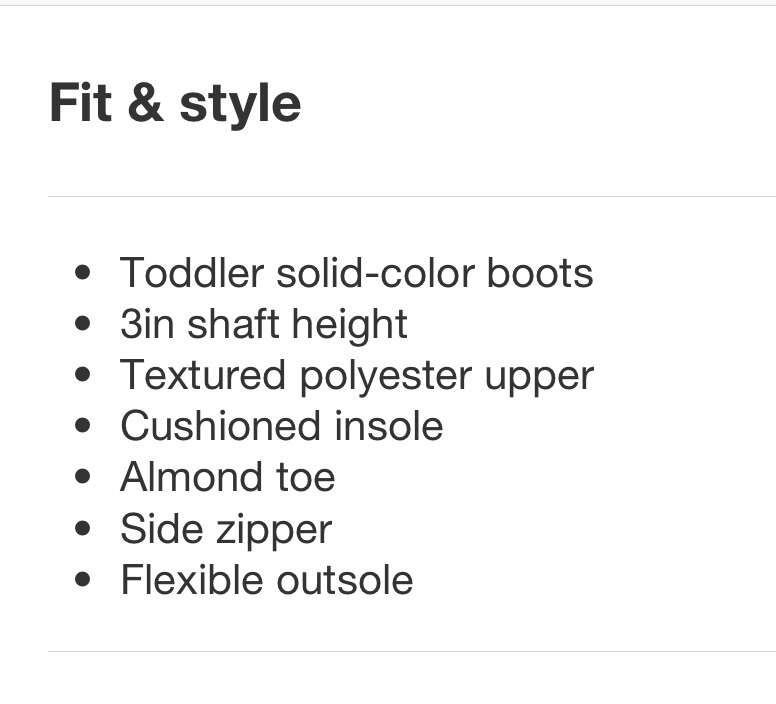Image resolution: width=776 pixels, height=704 pixels.
Task: Click the bullet before "Cushioned insole"
Action: coord(83,425)
